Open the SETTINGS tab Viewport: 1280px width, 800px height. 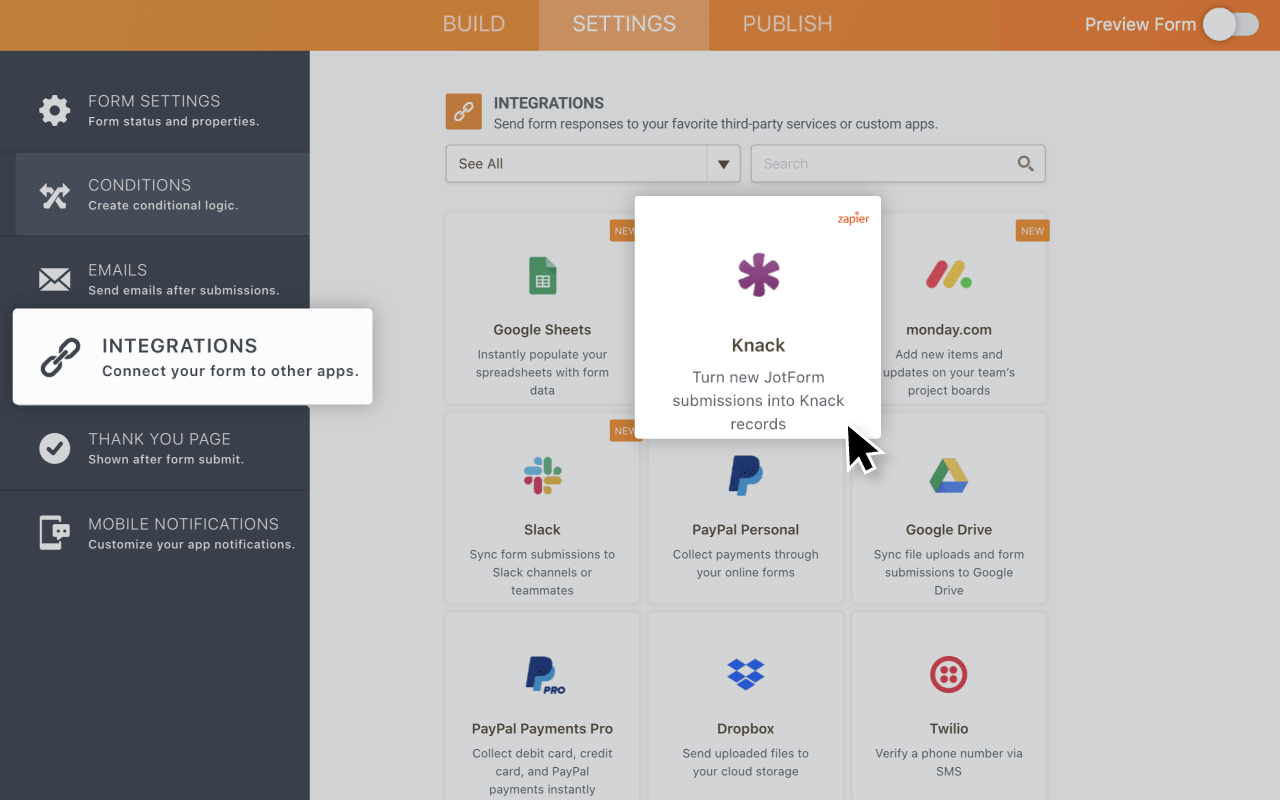pyautogui.click(x=624, y=25)
